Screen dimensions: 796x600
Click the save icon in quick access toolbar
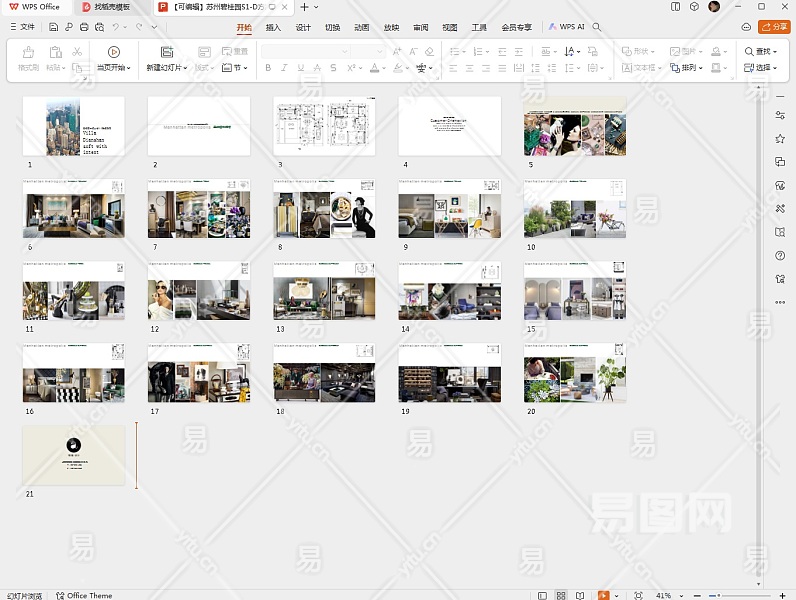pyautogui.click(x=55, y=27)
